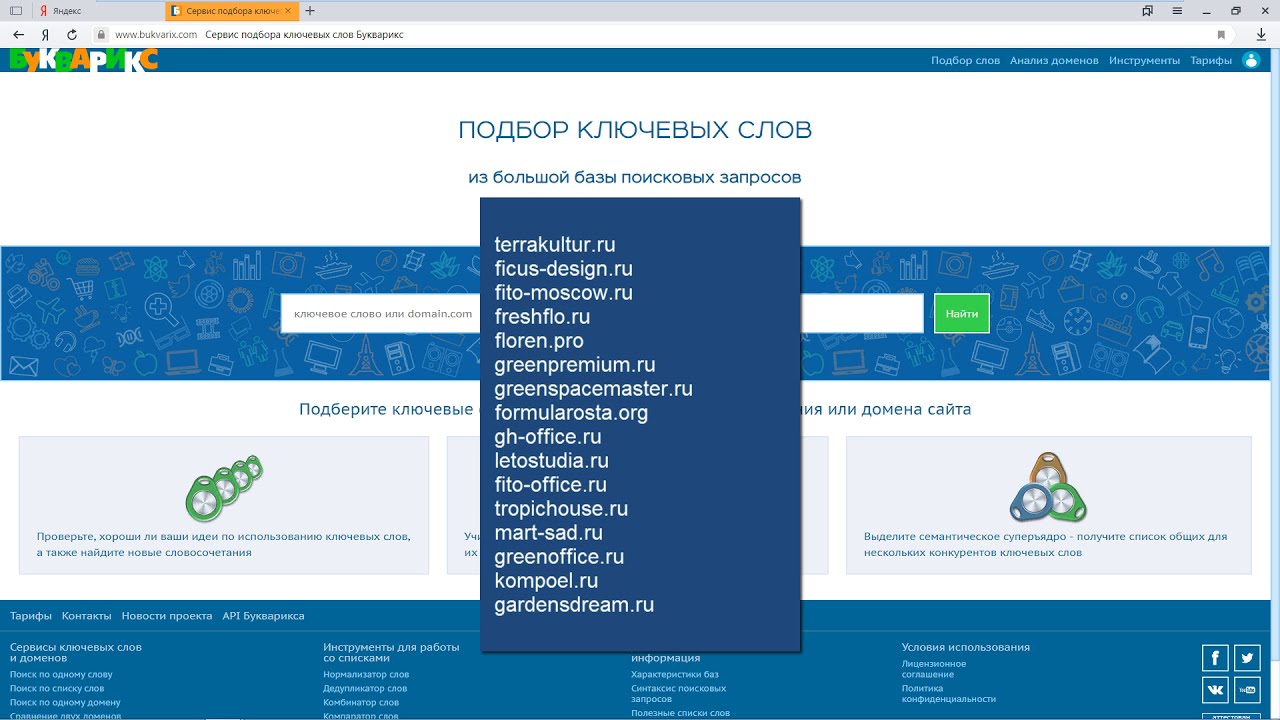Open the Проверьте, хороши ли ваши идеи card text
Image resolution: width=1280 pixels, height=720 pixels.
(x=224, y=544)
